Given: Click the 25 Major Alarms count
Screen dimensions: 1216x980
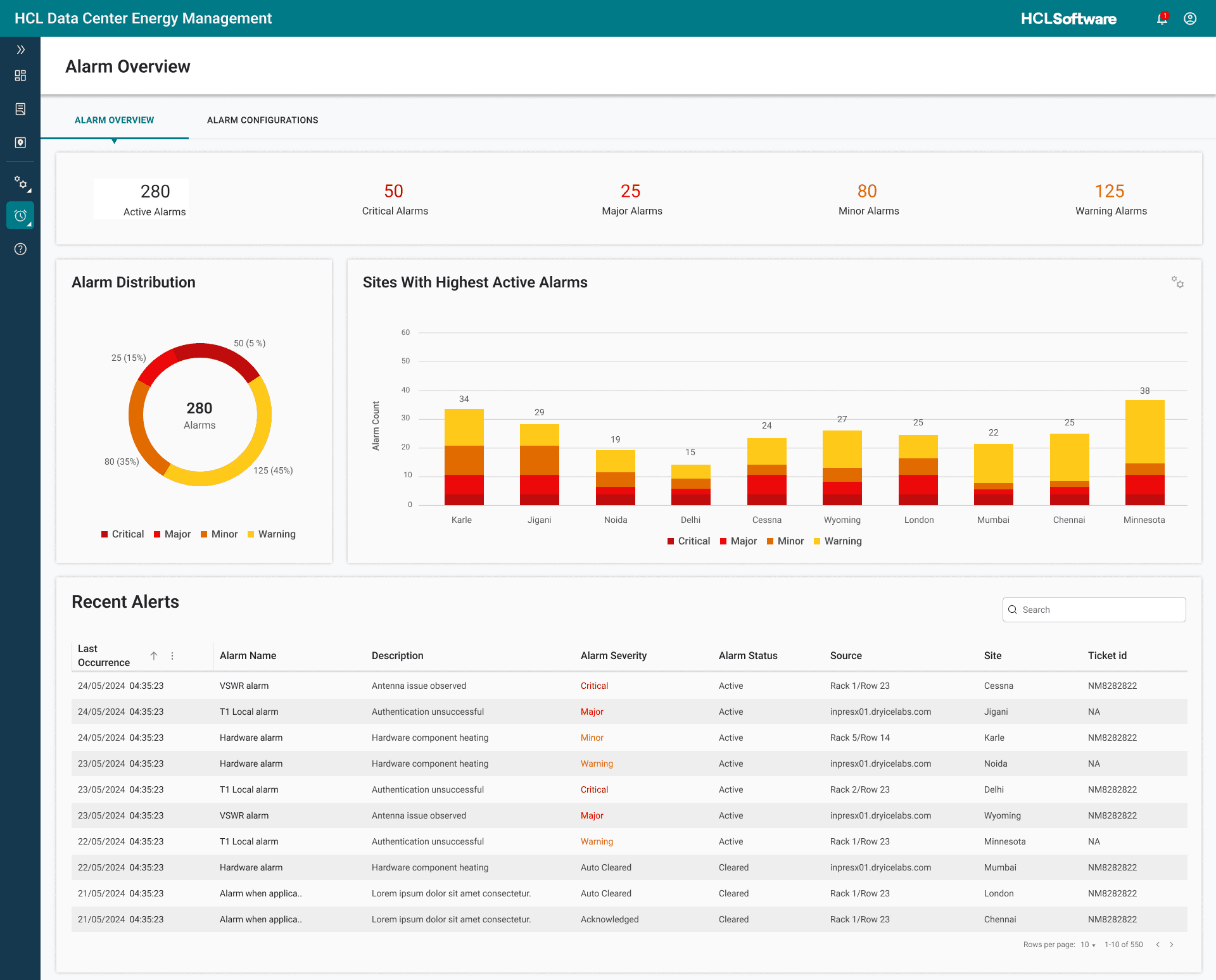Looking at the screenshot, I should [x=631, y=191].
